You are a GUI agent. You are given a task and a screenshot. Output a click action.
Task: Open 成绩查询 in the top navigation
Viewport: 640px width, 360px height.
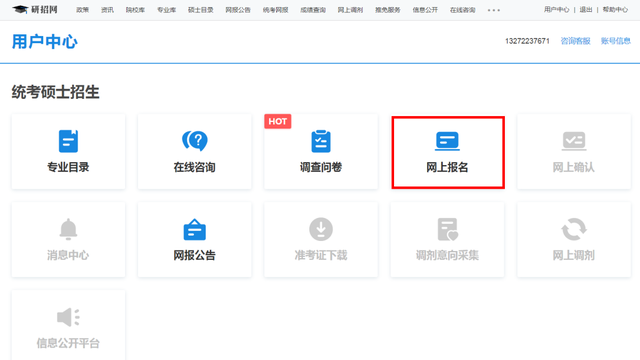pyautogui.click(x=313, y=10)
